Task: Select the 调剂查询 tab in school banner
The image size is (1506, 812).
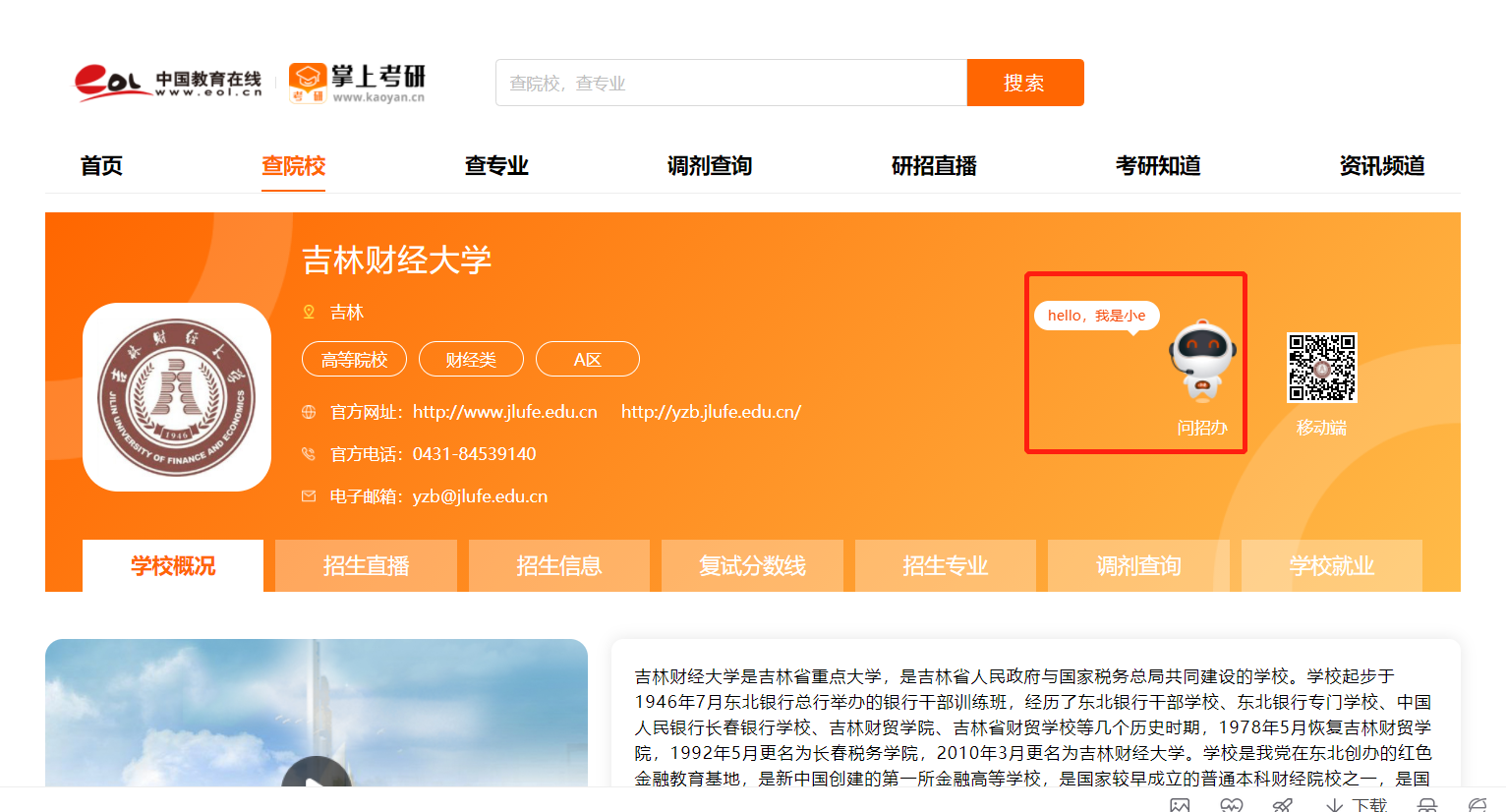Action: [1138, 565]
